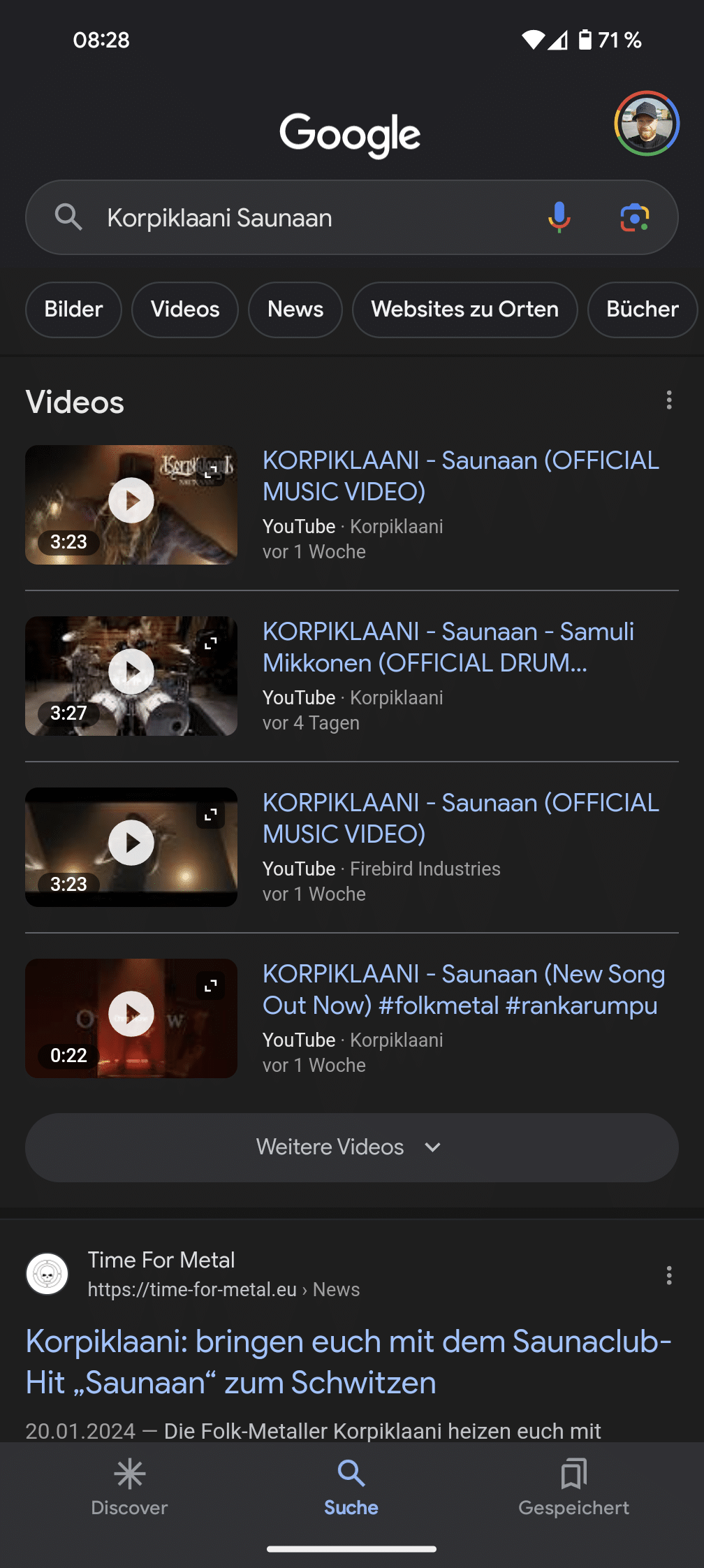Open the Bücher filter chip
Viewport: 704px width, 1568px height.
click(x=643, y=310)
